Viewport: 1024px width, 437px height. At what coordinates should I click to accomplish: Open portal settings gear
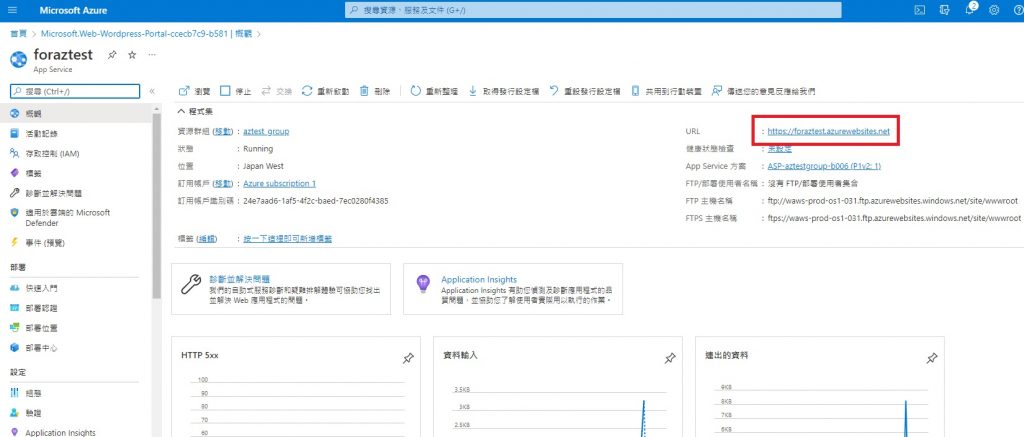click(994, 10)
